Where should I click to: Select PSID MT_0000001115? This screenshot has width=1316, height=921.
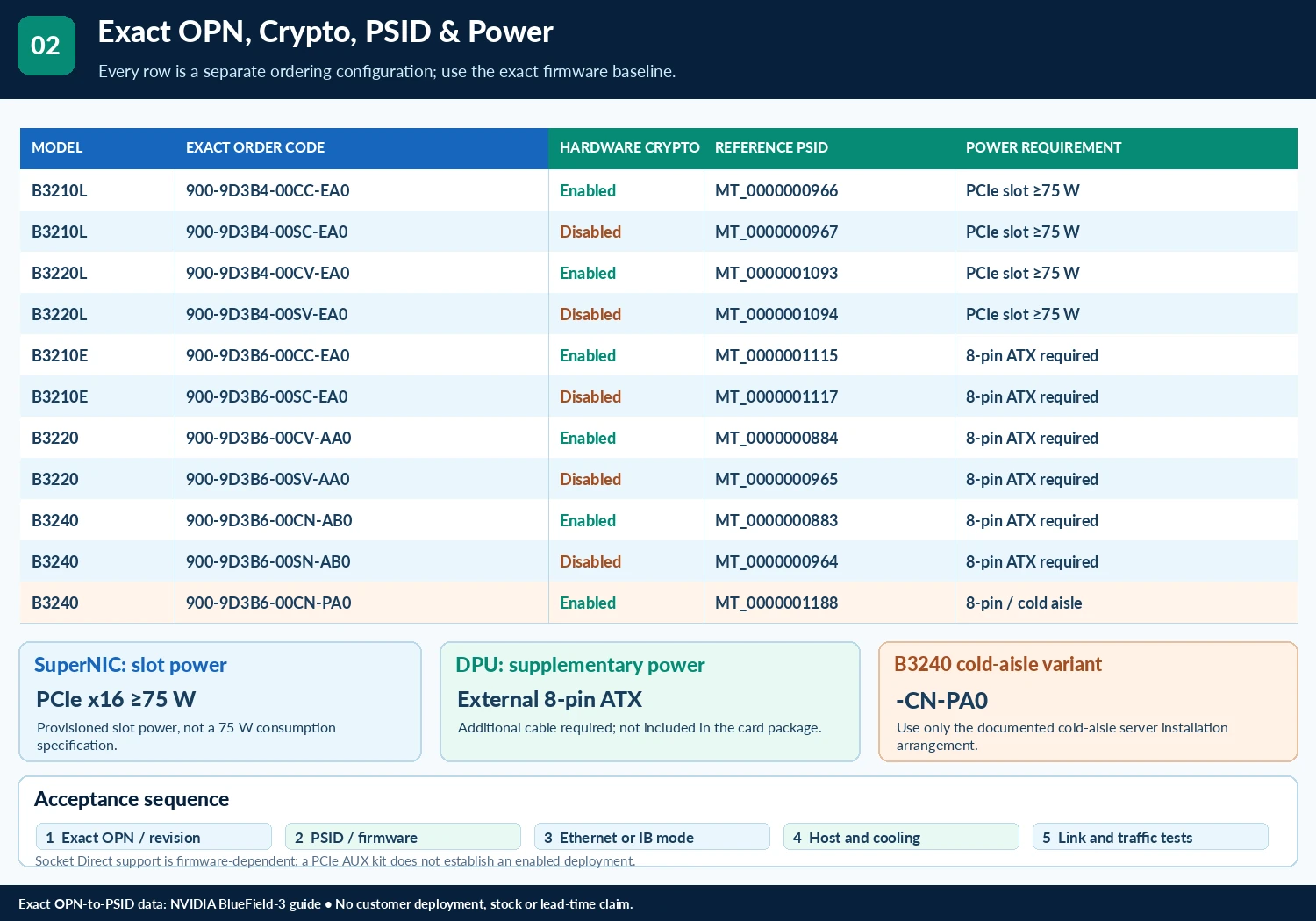pyautogui.click(x=776, y=355)
